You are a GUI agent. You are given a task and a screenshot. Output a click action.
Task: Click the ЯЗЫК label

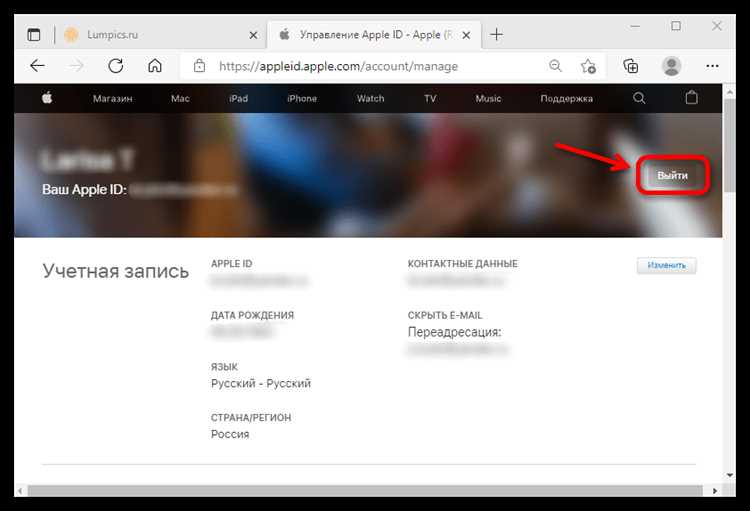pos(224,367)
